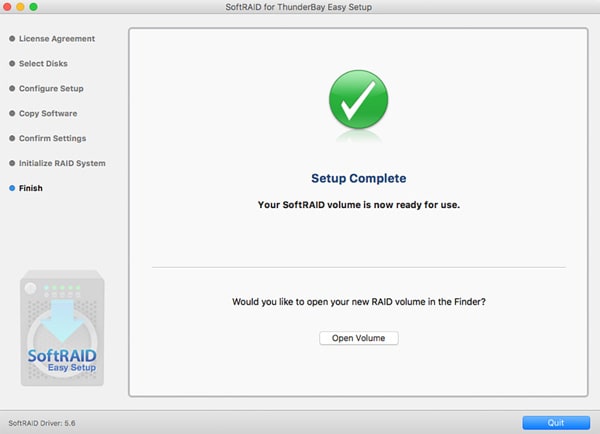Quit the SoftRAID setup assistant
This screenshot has height=434, width=600.
click(x=555, y=422)
